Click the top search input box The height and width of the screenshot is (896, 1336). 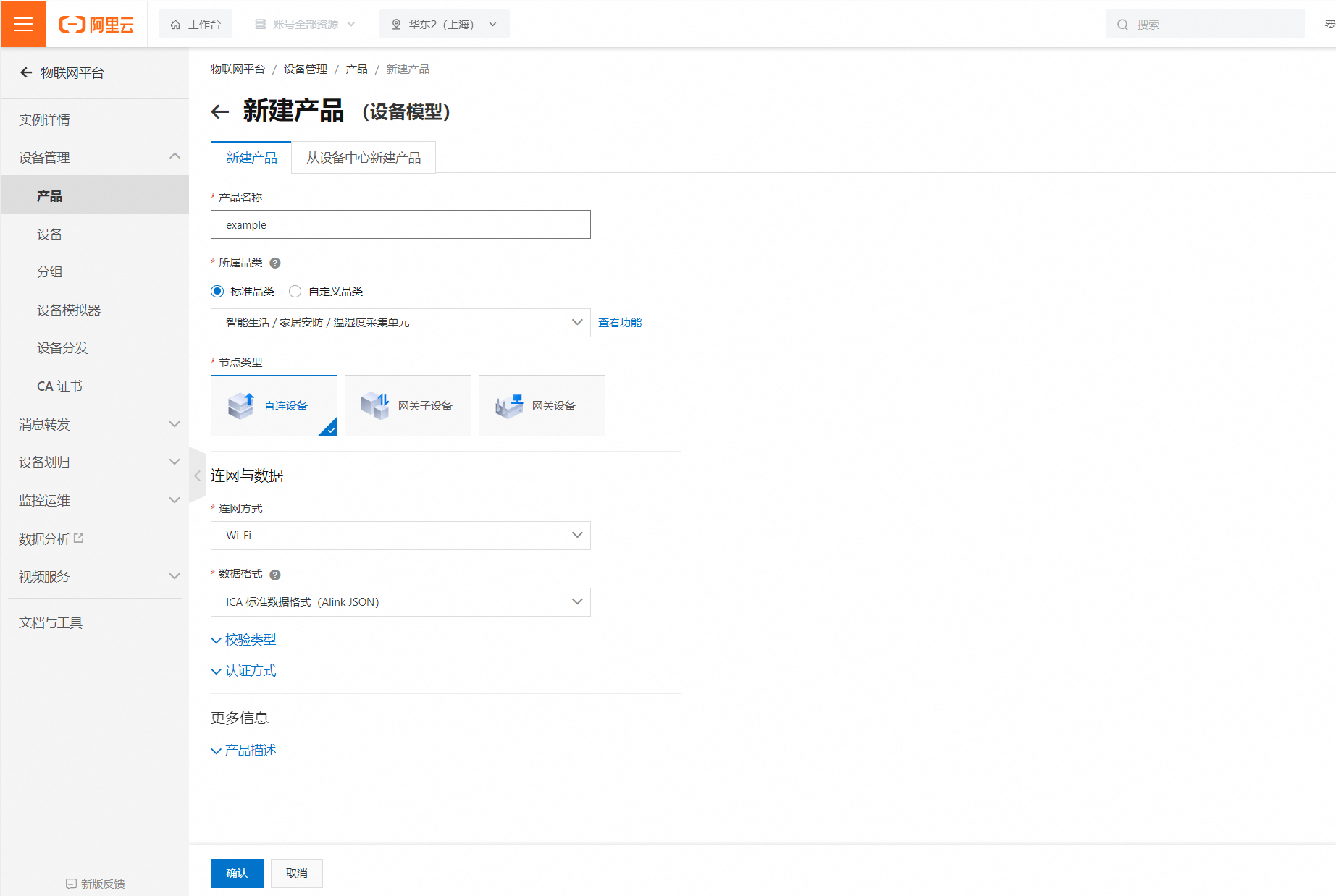pyautogui.click(x=1205, y=24)
